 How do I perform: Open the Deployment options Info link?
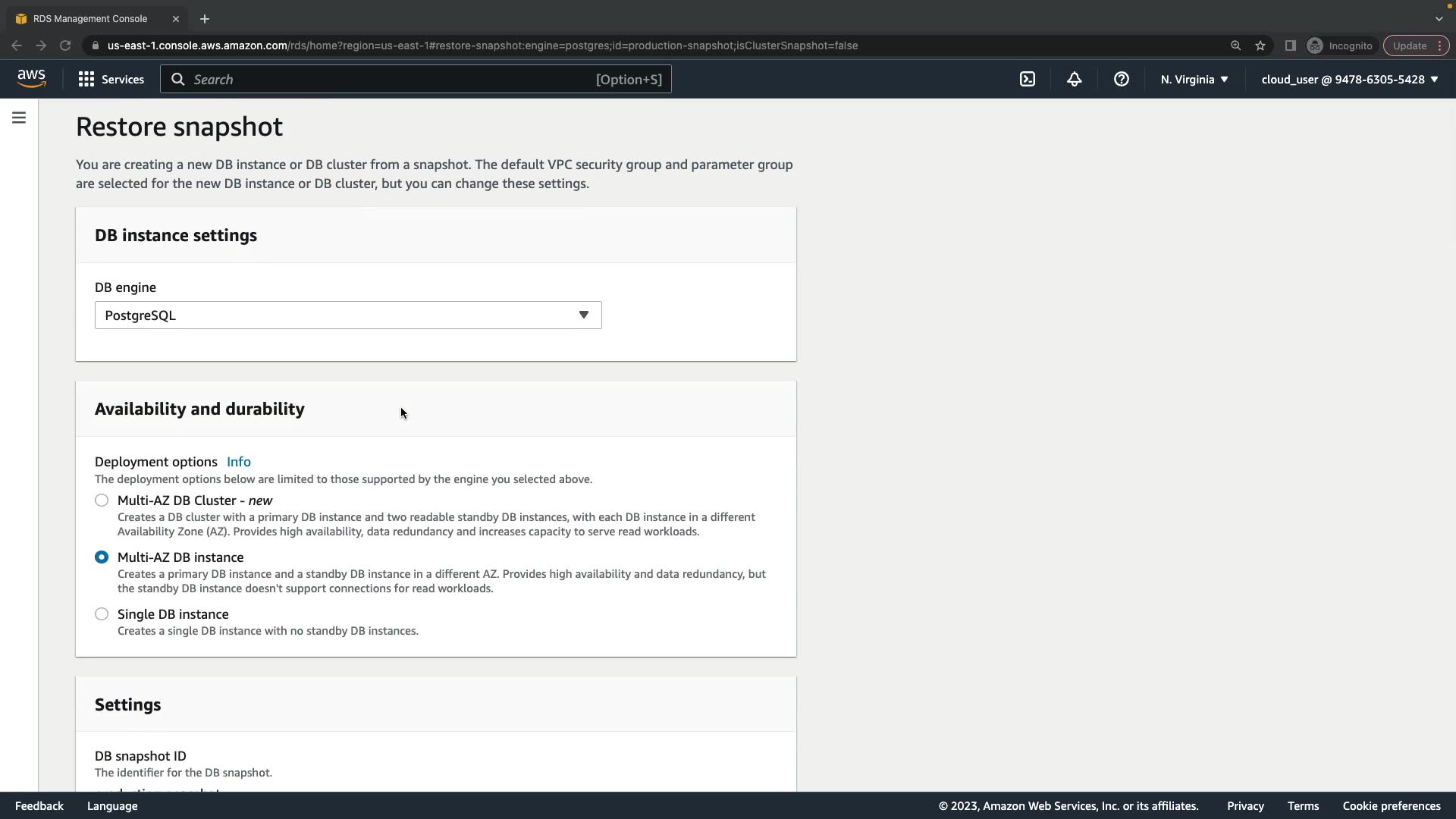coord(238,462)
